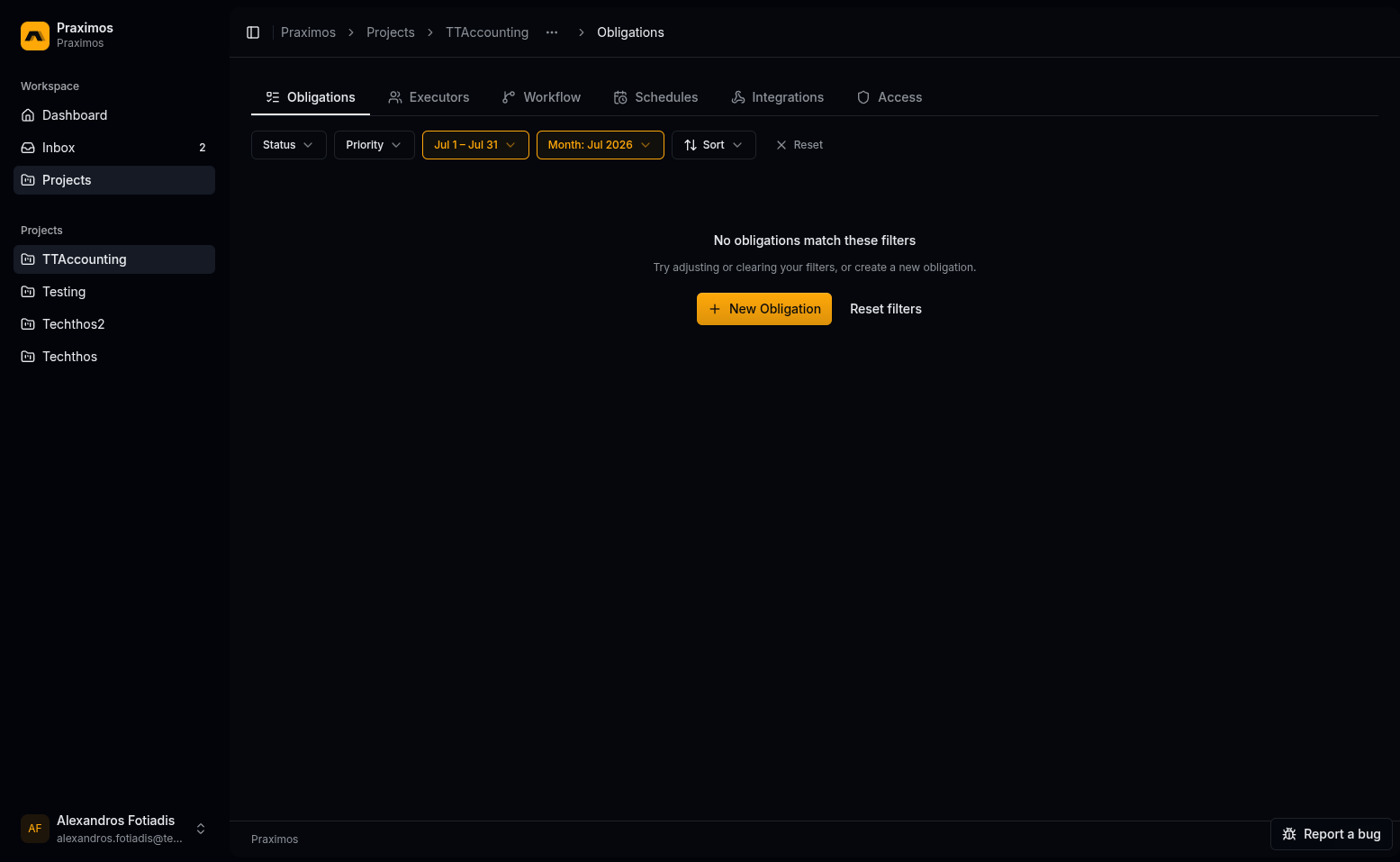Click the Reset filters button
1400x862 pixels.
[886, 309]
